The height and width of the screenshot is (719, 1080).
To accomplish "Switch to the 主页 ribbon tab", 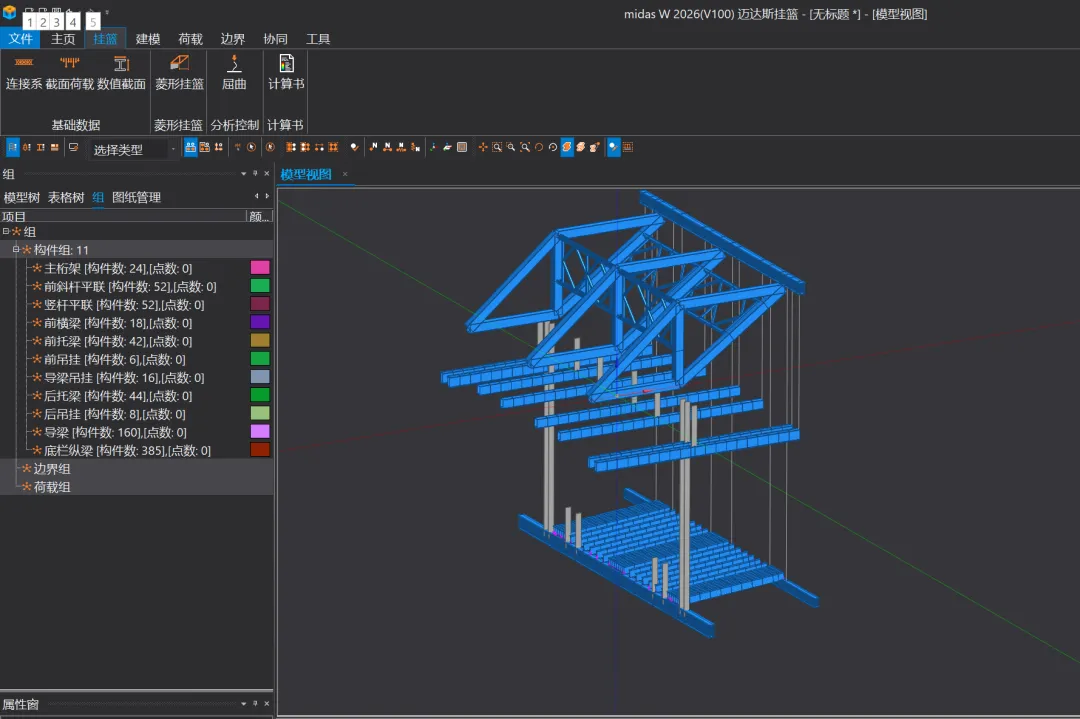I will (63, 39).
